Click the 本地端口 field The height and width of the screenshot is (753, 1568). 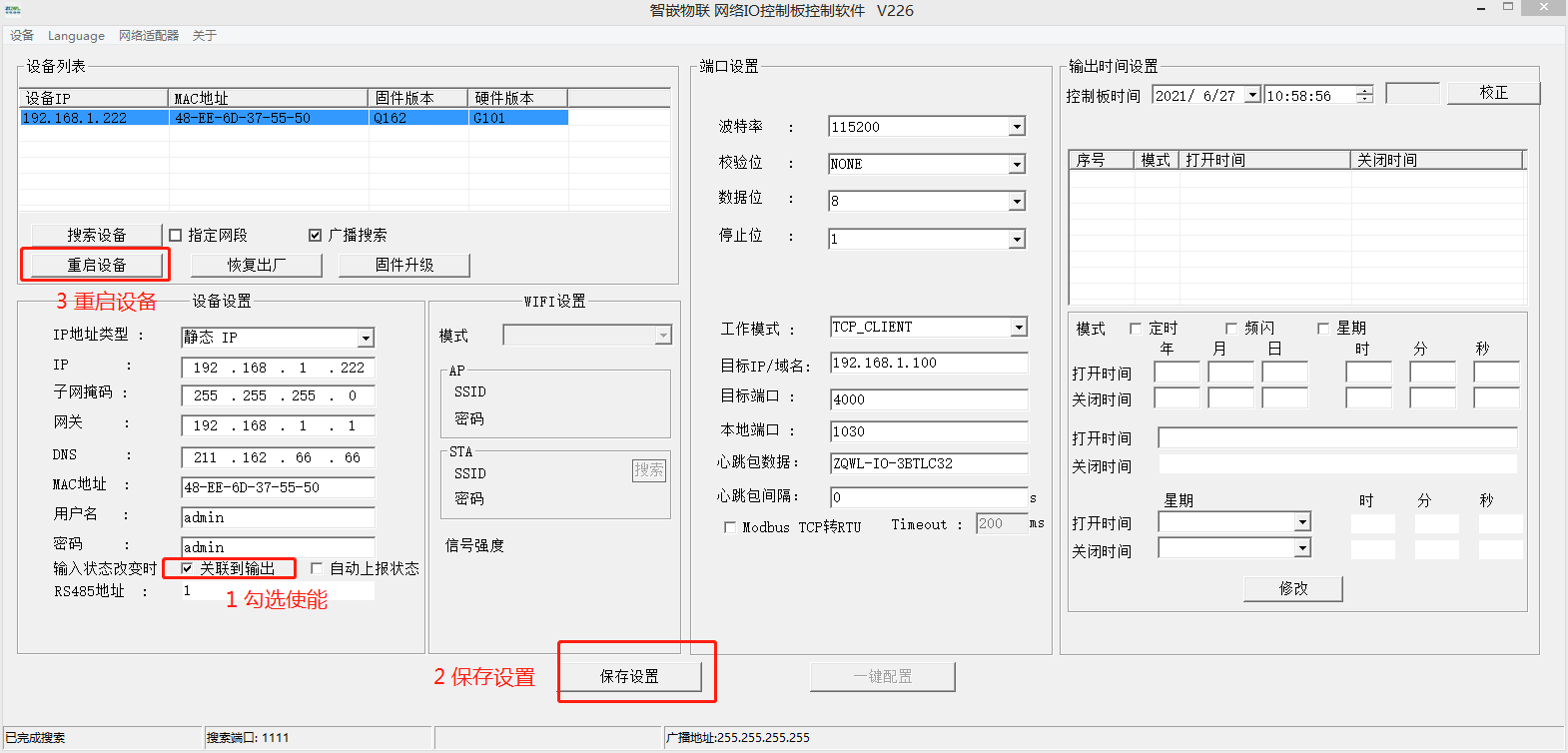coord(929,431)
